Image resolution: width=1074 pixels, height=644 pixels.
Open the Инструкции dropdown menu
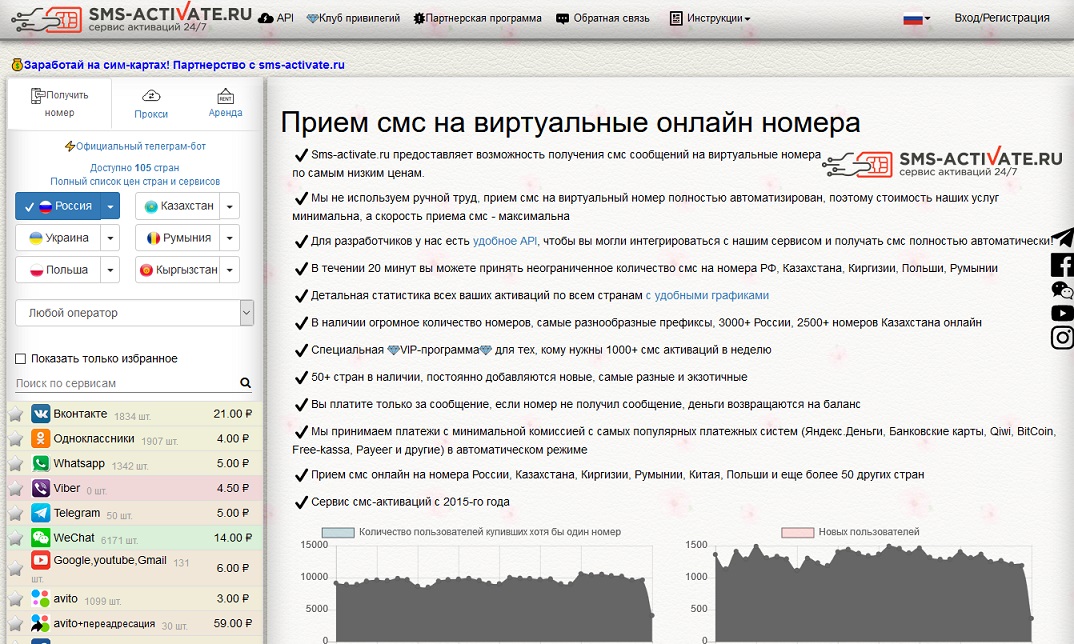pos(710,18)
